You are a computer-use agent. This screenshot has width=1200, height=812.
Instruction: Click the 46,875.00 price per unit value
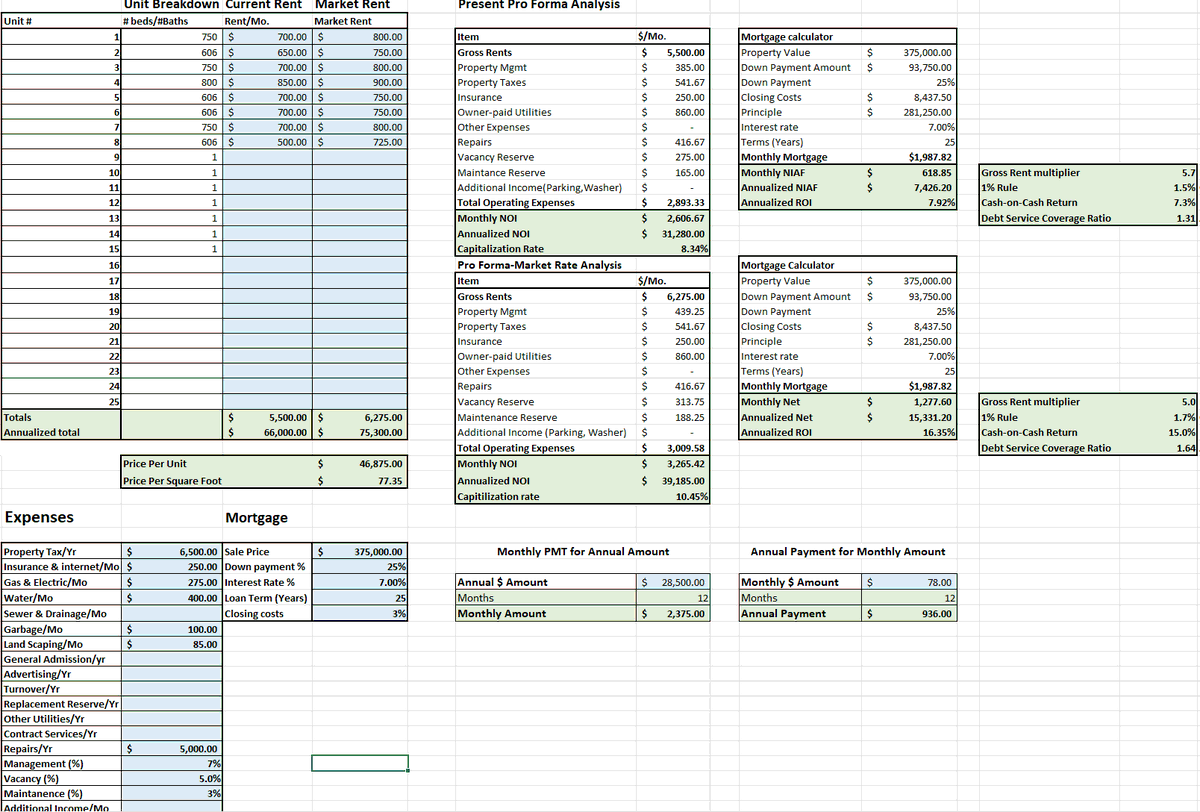(x=359, y=464)
